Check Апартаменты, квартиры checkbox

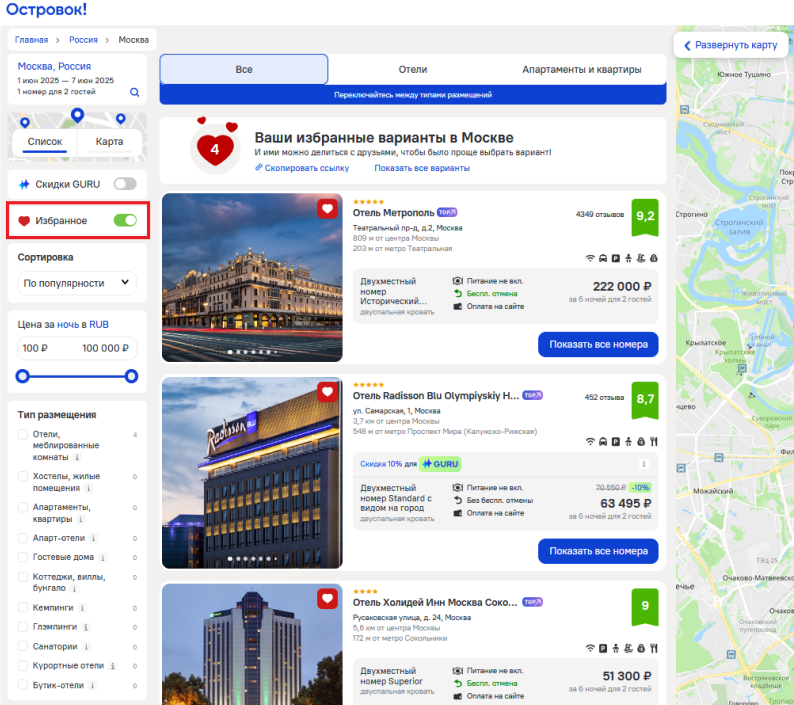(x=23, y=507)
